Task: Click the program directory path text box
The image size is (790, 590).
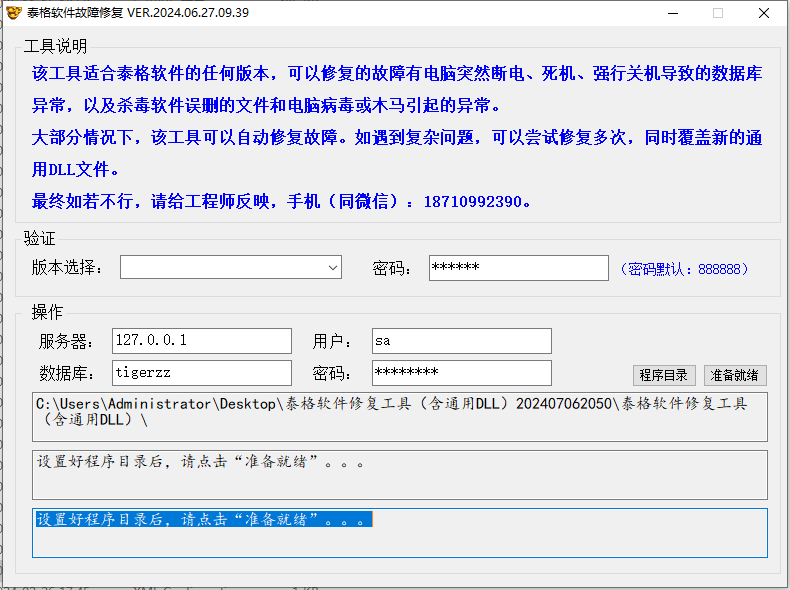Action: tap(400, 416)
